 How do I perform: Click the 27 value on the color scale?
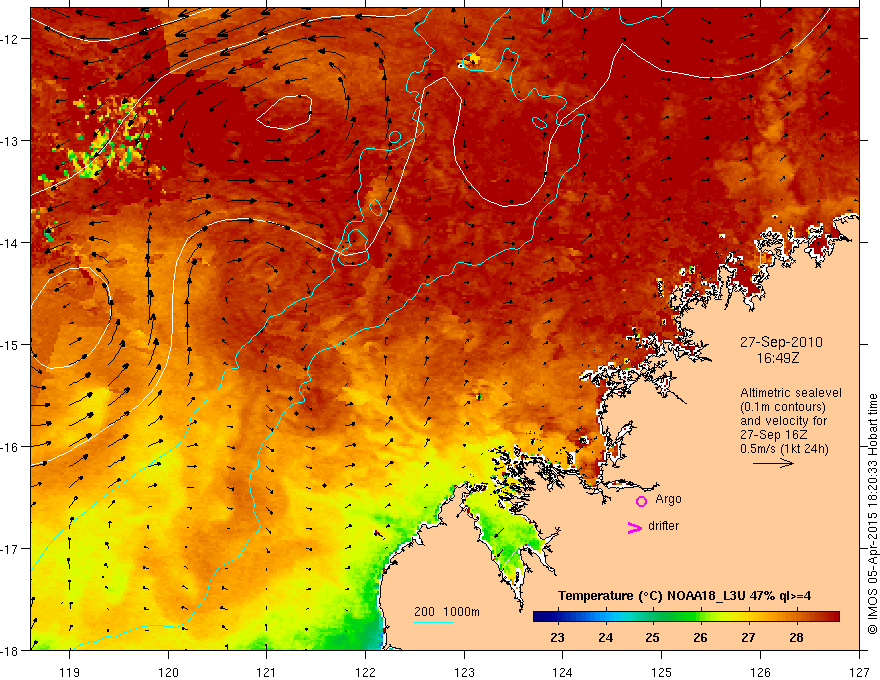[748, 637]
